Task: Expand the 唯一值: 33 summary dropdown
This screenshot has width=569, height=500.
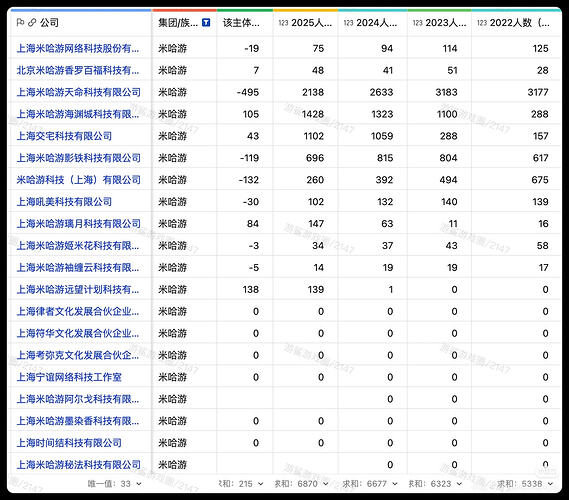Action: pos(114,484)
